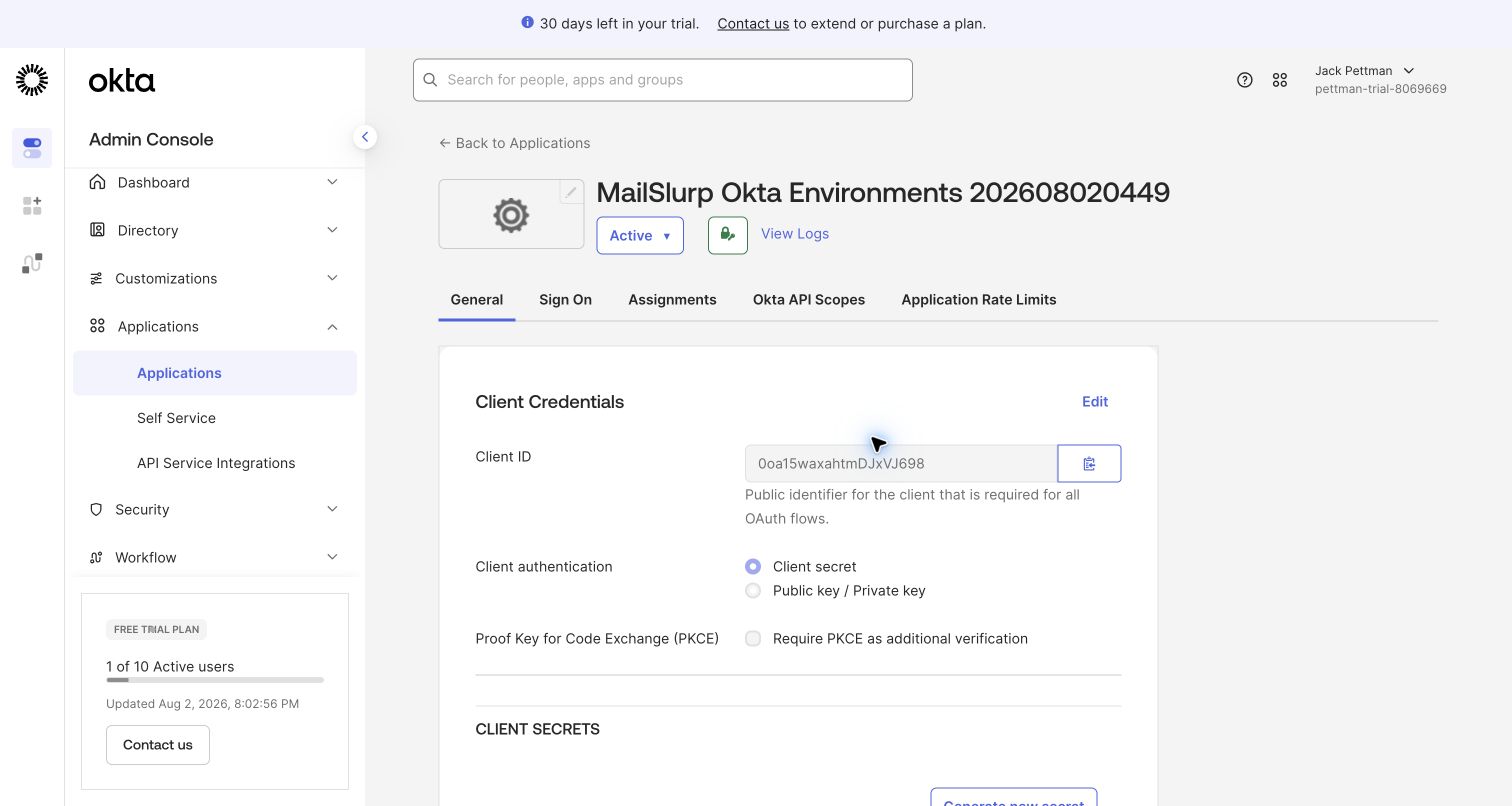Screen dimensions: 1512x806
Task: Expand the Workflow menu chevron
Action: [x=332, y=557]
